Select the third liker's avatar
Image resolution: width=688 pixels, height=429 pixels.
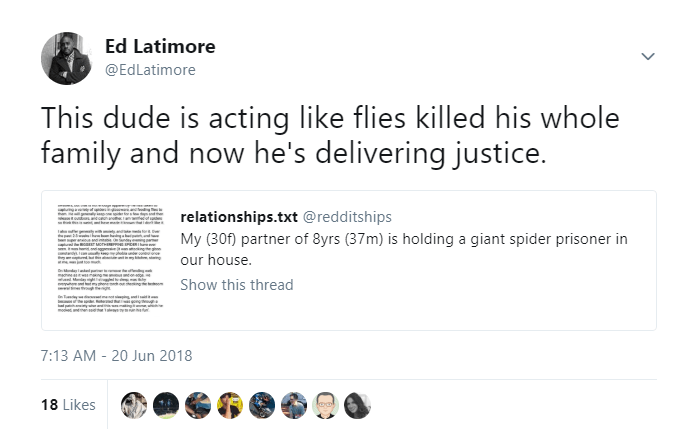pos(198,405)
